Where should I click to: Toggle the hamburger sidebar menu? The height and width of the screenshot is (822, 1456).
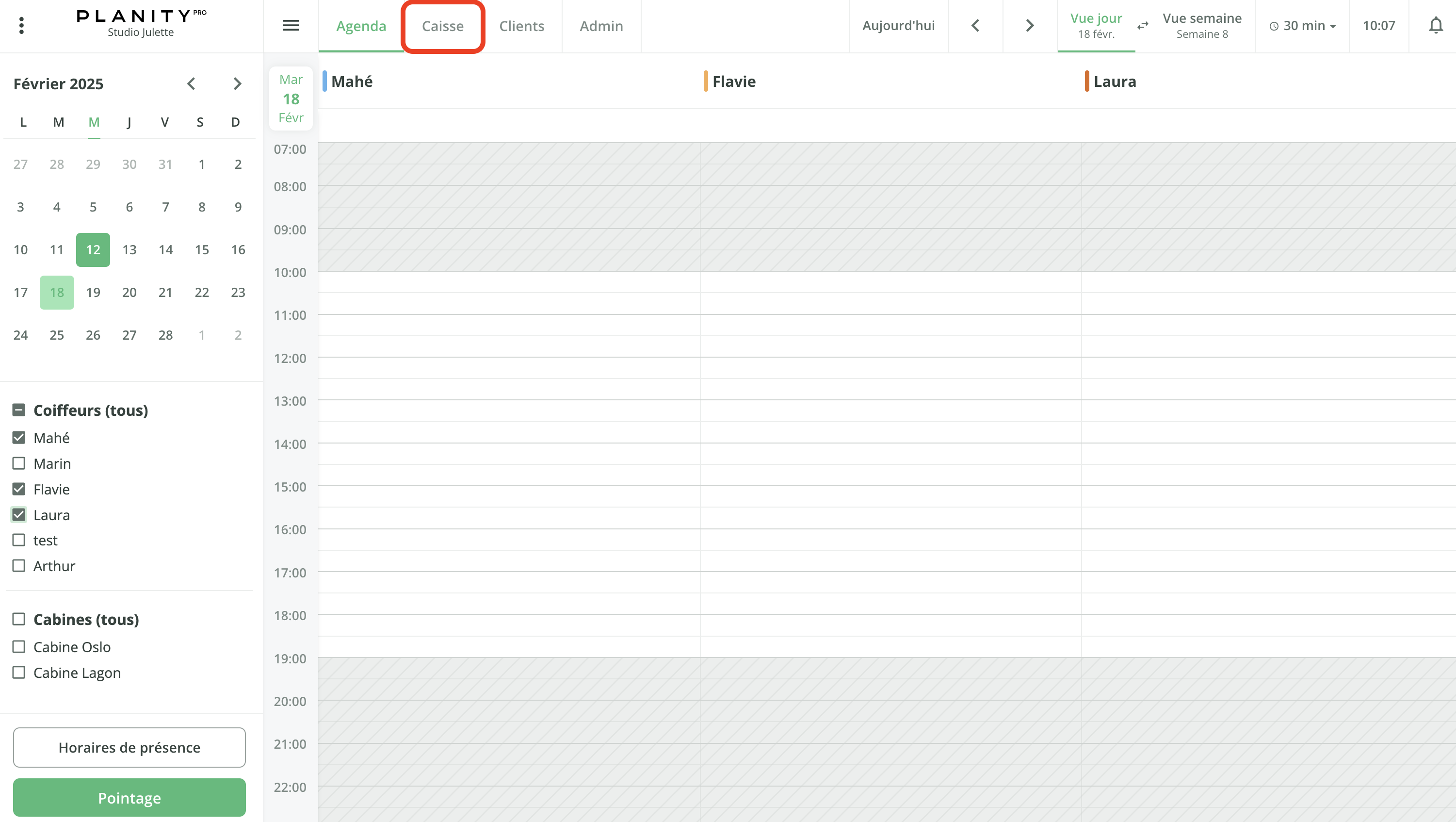[291, 25]
